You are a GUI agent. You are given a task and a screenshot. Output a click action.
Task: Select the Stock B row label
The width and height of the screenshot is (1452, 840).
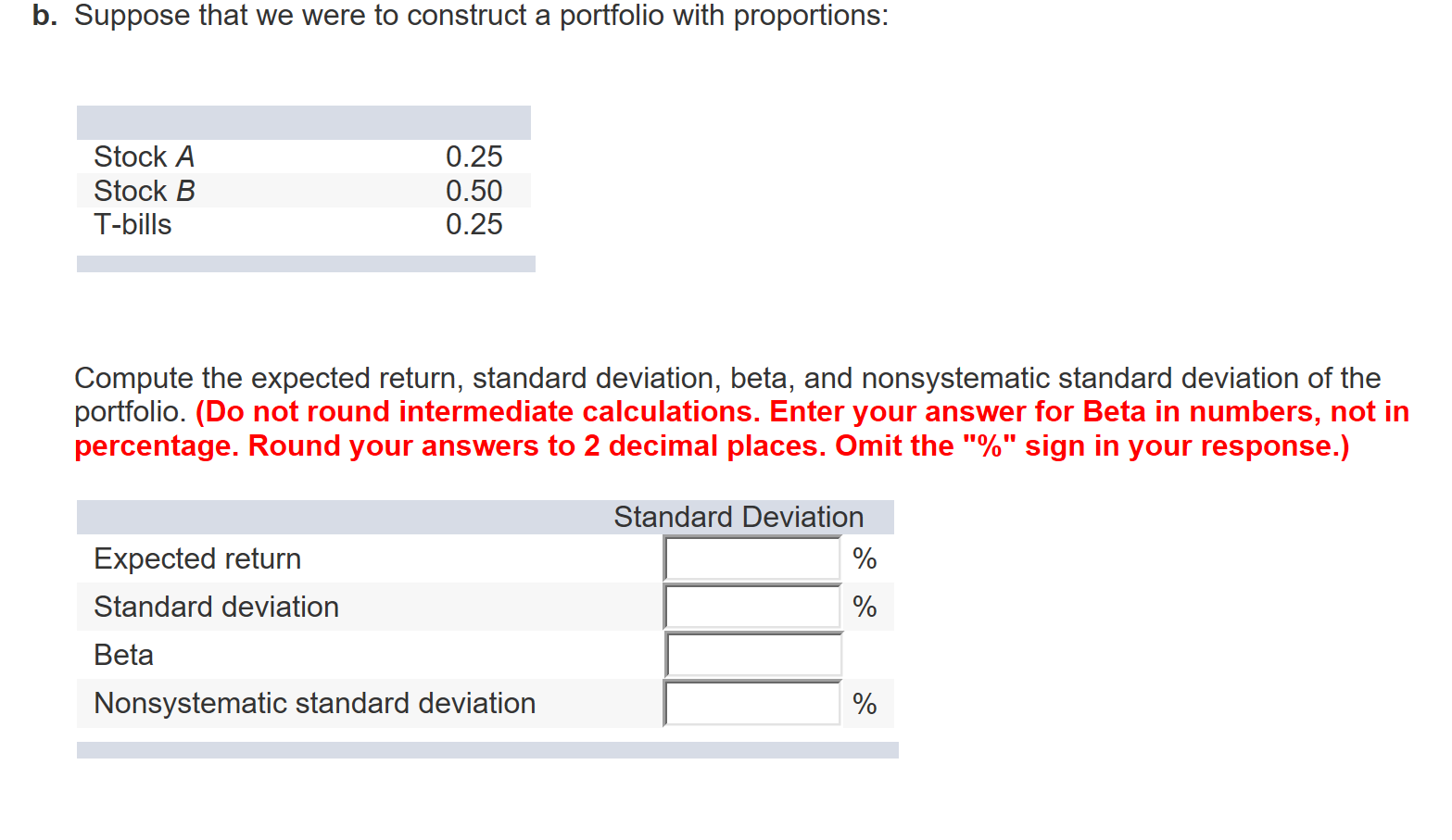pos(144,191)
